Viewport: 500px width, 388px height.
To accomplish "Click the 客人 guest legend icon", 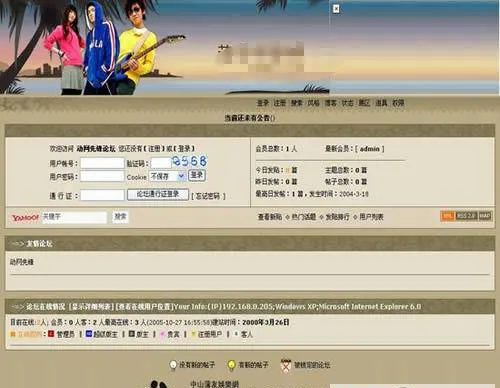I will pos(236,333).
